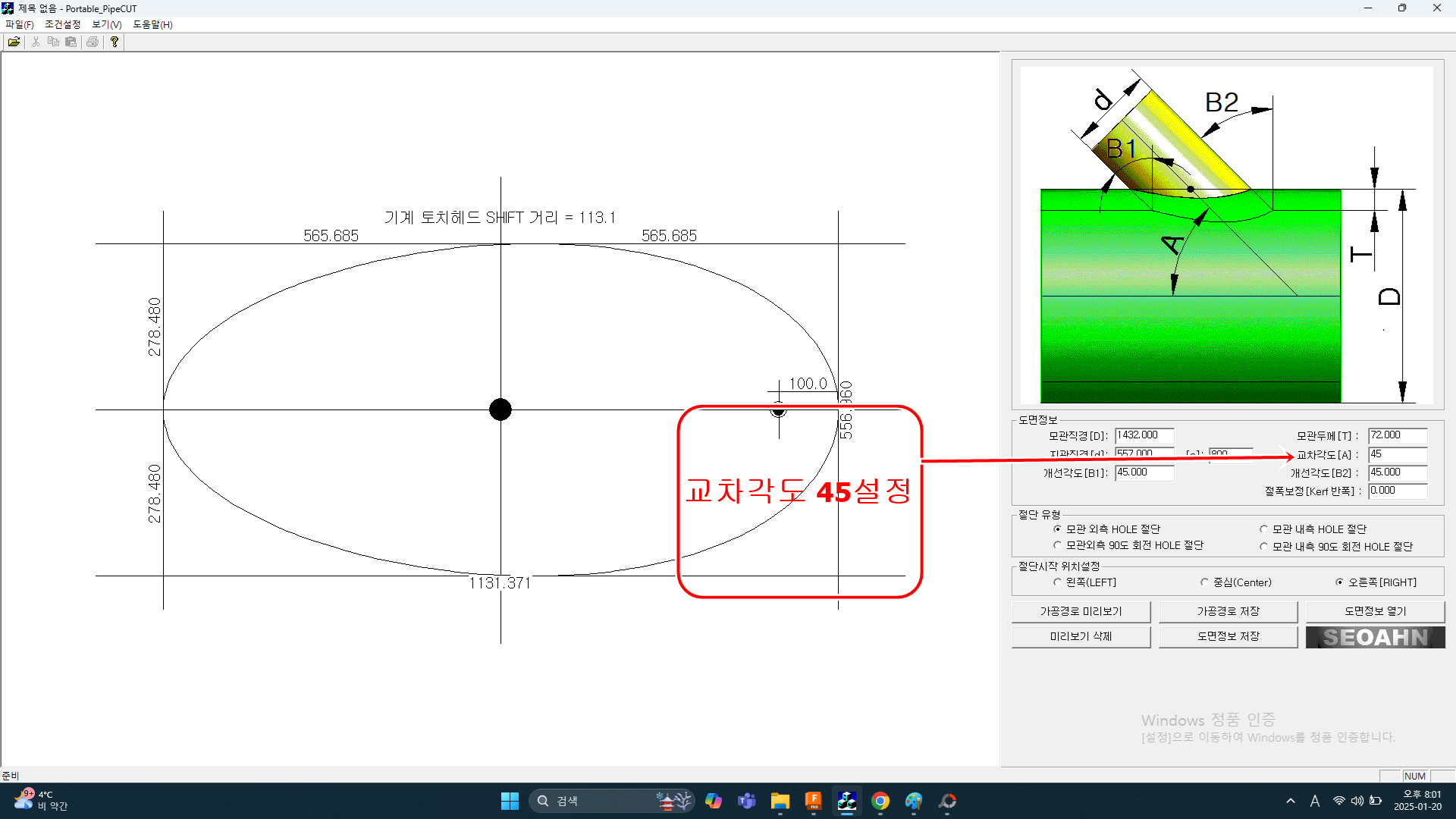Click the 교차각도[A] input field

1397,454
